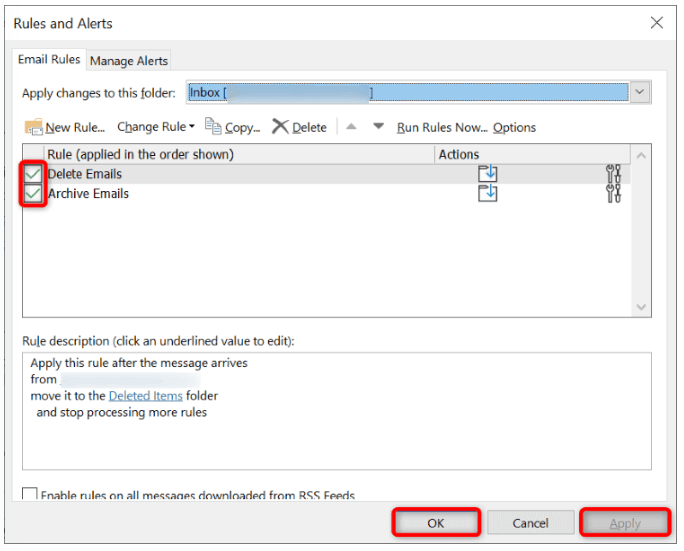Uncheck the Delete Emails rule checkbox
The width and height of the screenshot is (684, 551).
click(x=33, y=174)
